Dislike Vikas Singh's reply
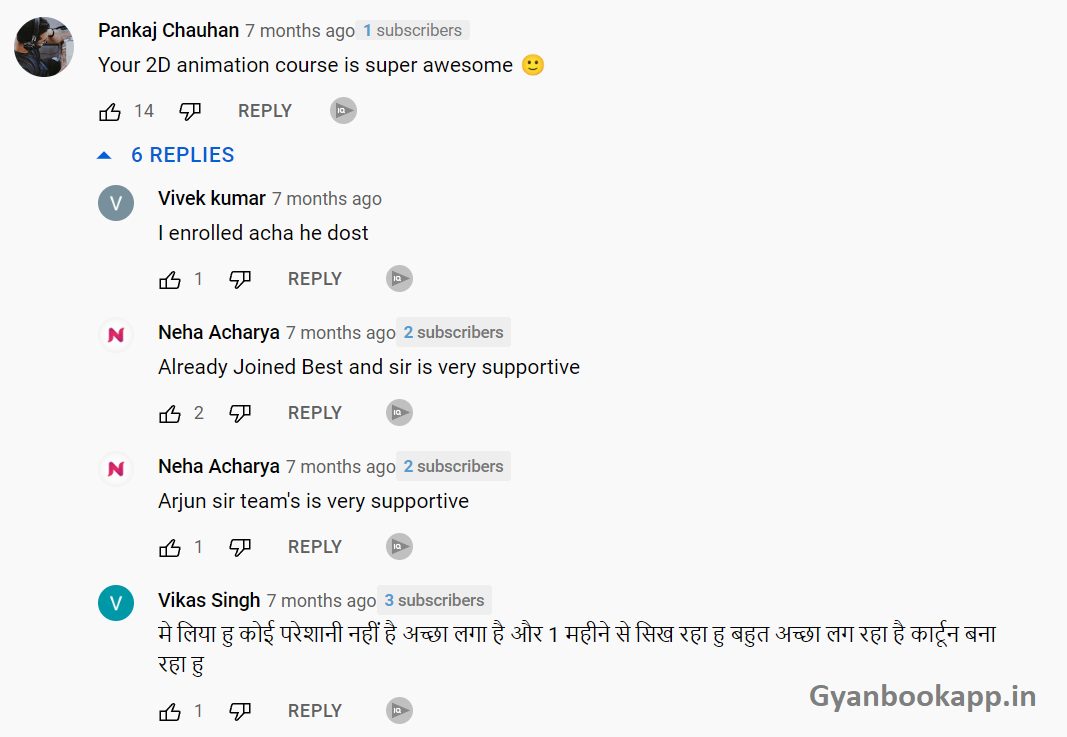The image size is (1067, 737). click(240, 711)
